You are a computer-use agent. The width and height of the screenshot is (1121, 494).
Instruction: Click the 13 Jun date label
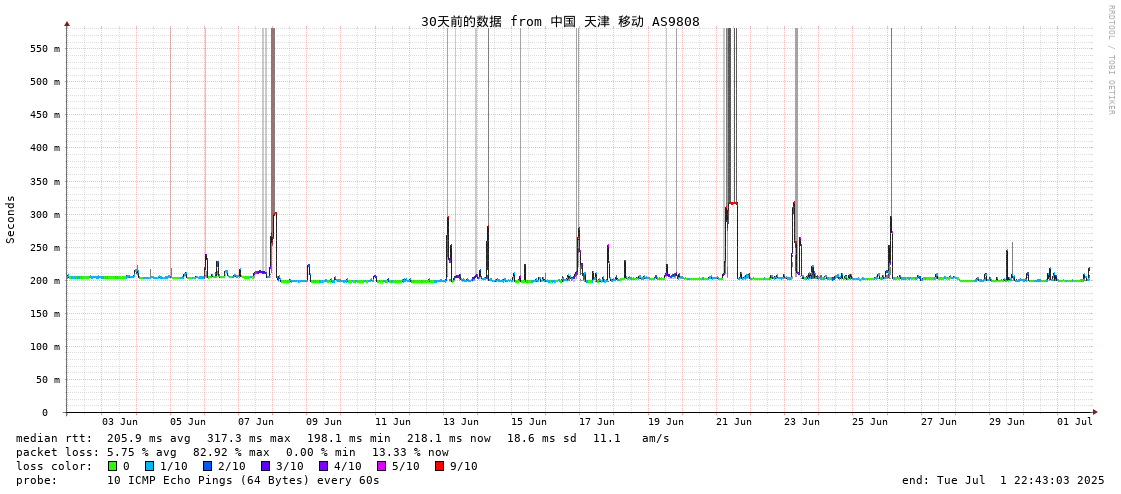(x=461, y=422)
